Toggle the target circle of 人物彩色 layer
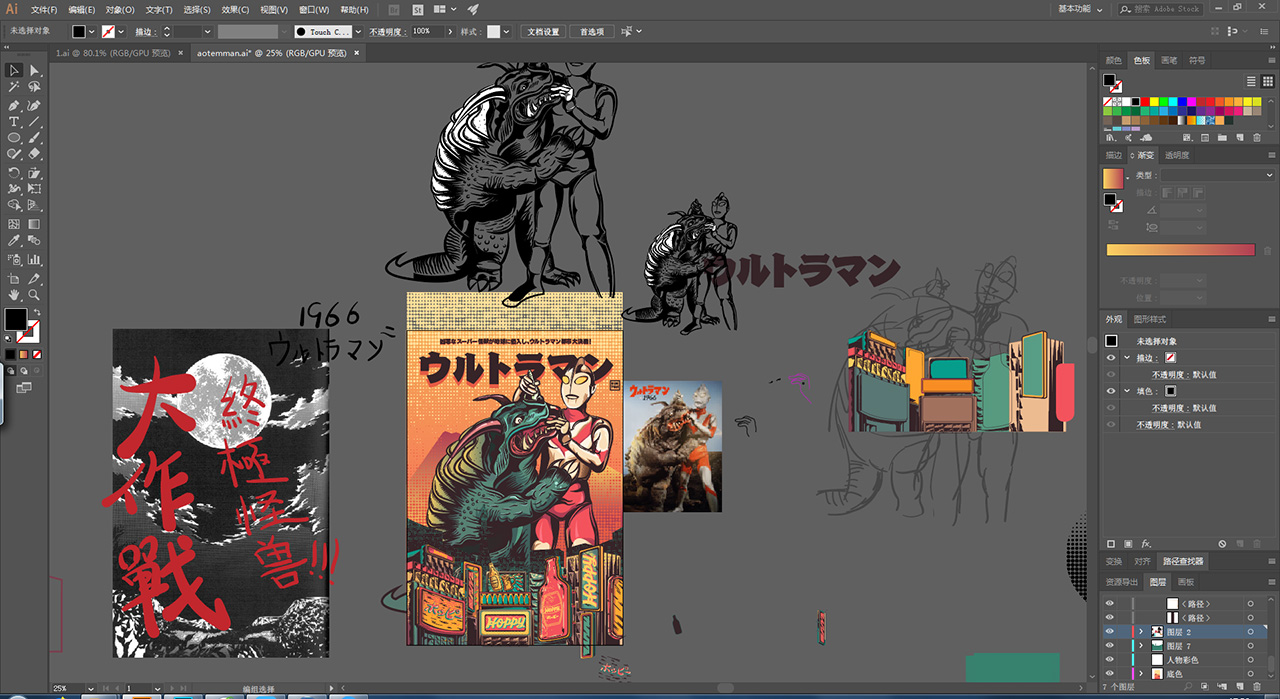 tap(1250, 660)
